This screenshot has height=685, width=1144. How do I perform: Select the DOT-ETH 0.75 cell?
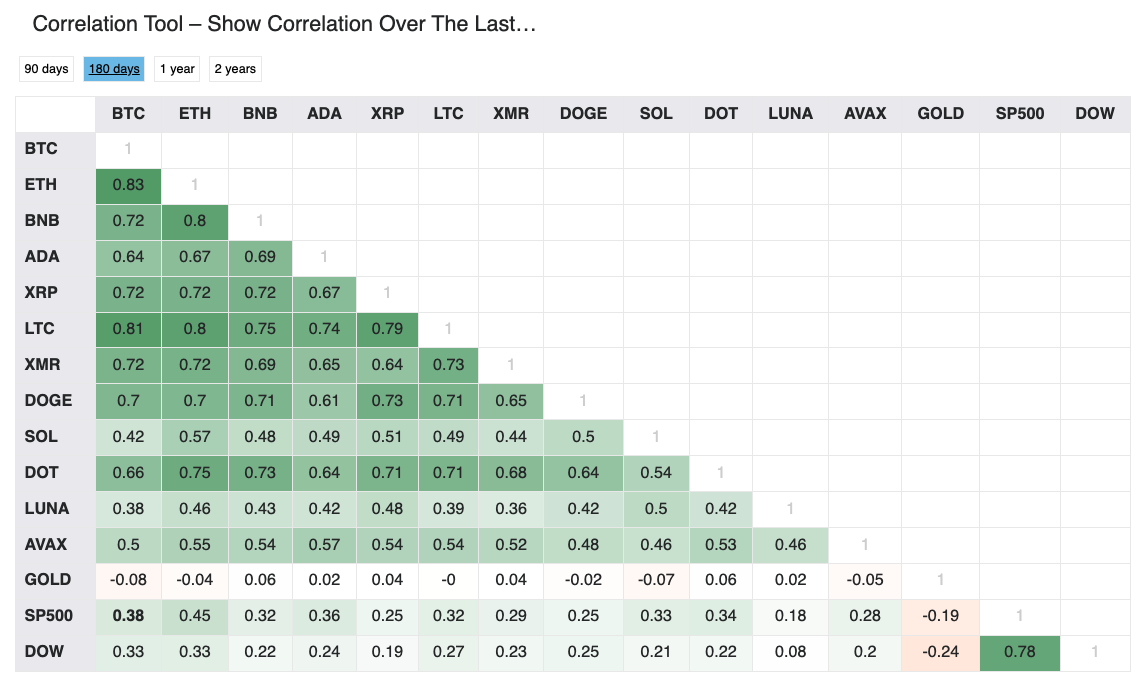tap(195, 473)
